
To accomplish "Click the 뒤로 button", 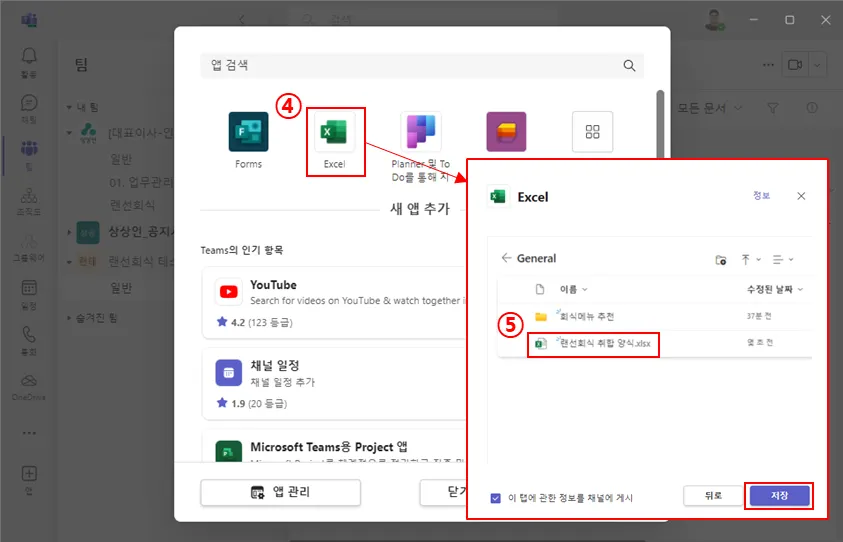I will 713,496.
